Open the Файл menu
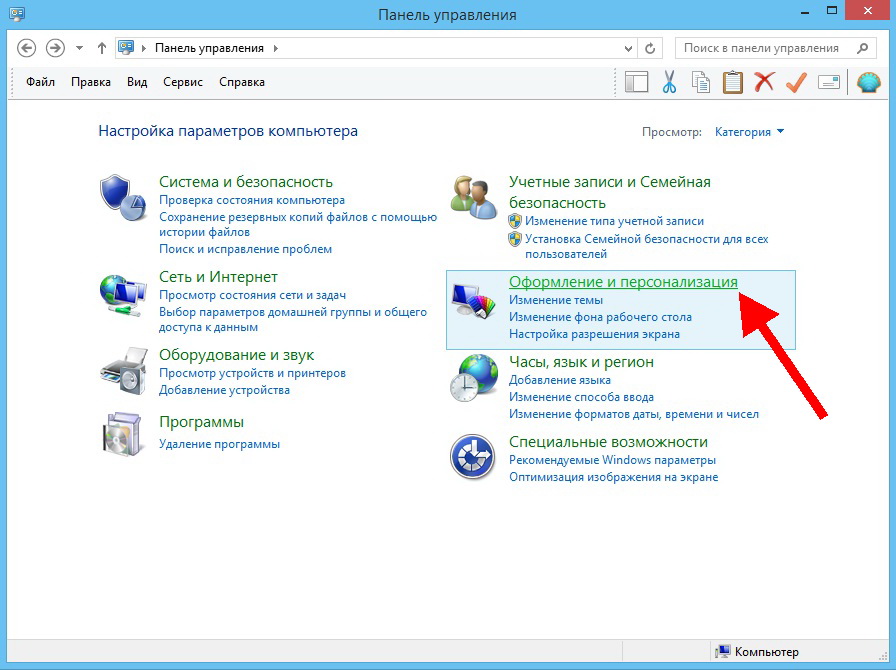The image size is (896, 670). pyautogui.click(x=40, y=82)
